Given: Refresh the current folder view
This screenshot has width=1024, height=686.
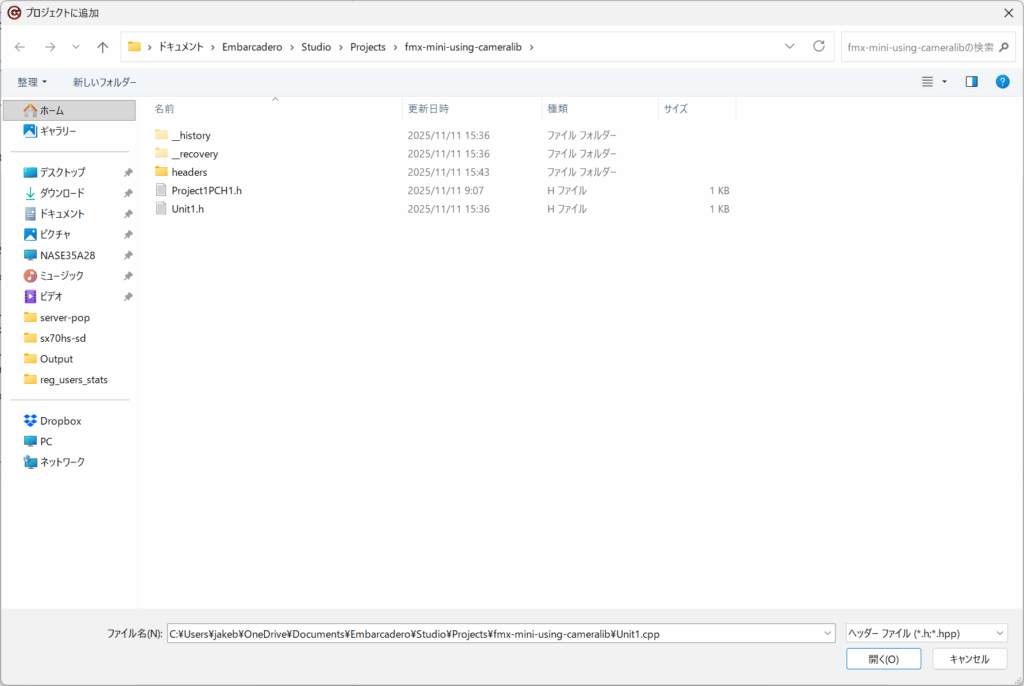Looking at the screenshot, I should (x=819, y=47).
